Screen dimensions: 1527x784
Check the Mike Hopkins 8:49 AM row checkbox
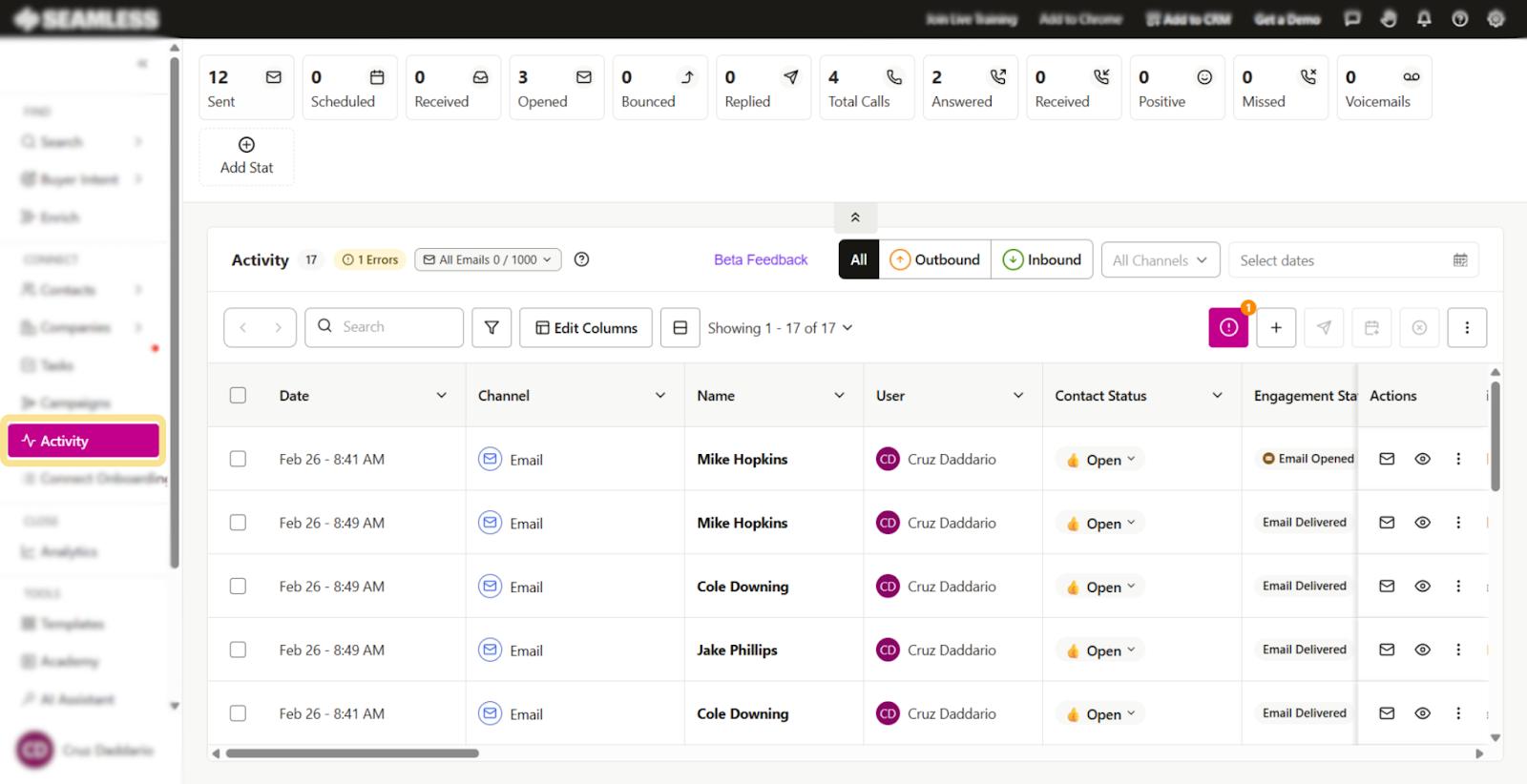click(x=238, y=523)
